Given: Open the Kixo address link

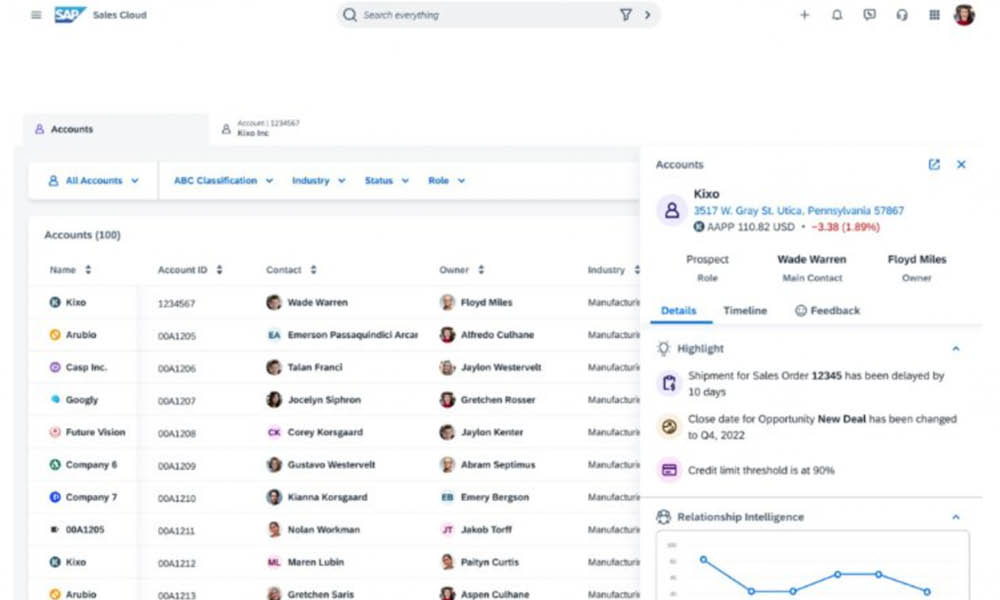Looking at the screenshot, I should (x=798, y=210).
